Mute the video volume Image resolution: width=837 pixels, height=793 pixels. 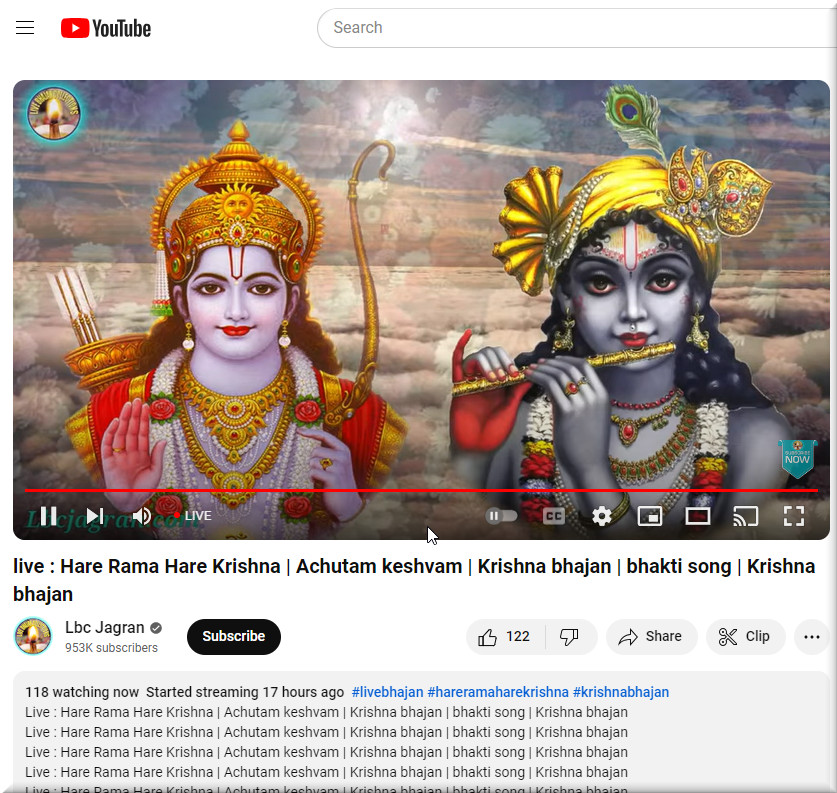tap(142, 516)
